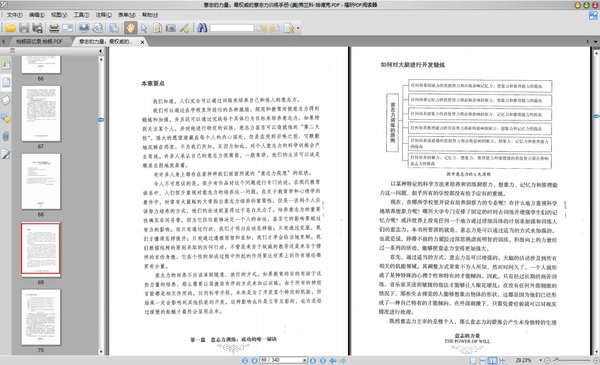Select the Hand tool
This screenshot has height=365, width=600.
[x=130, y=28]
